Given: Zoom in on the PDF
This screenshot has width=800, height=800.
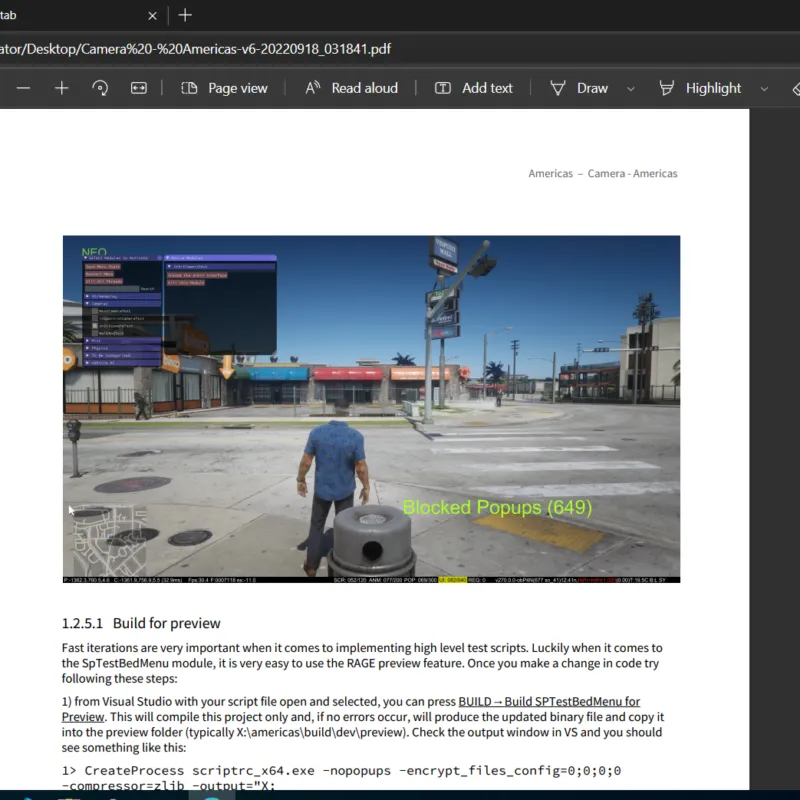Looking at the screenshot, I should pyautogui.click(x=61, y=88).
